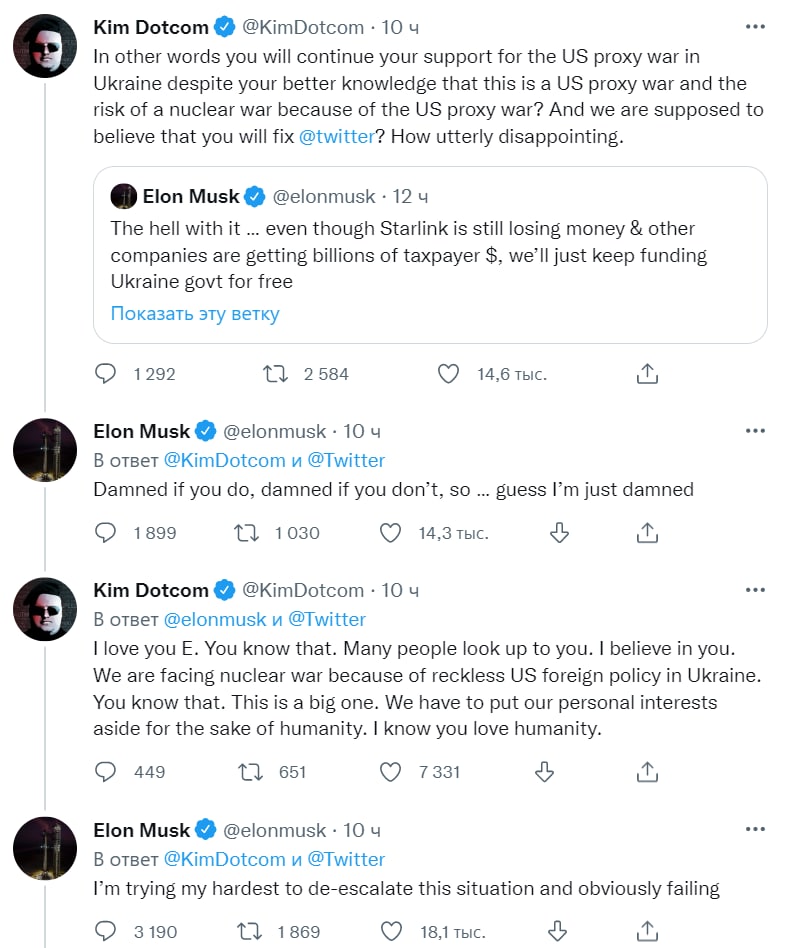
Task: Like the 'I love you E' tweet
Action: point(390,771)
